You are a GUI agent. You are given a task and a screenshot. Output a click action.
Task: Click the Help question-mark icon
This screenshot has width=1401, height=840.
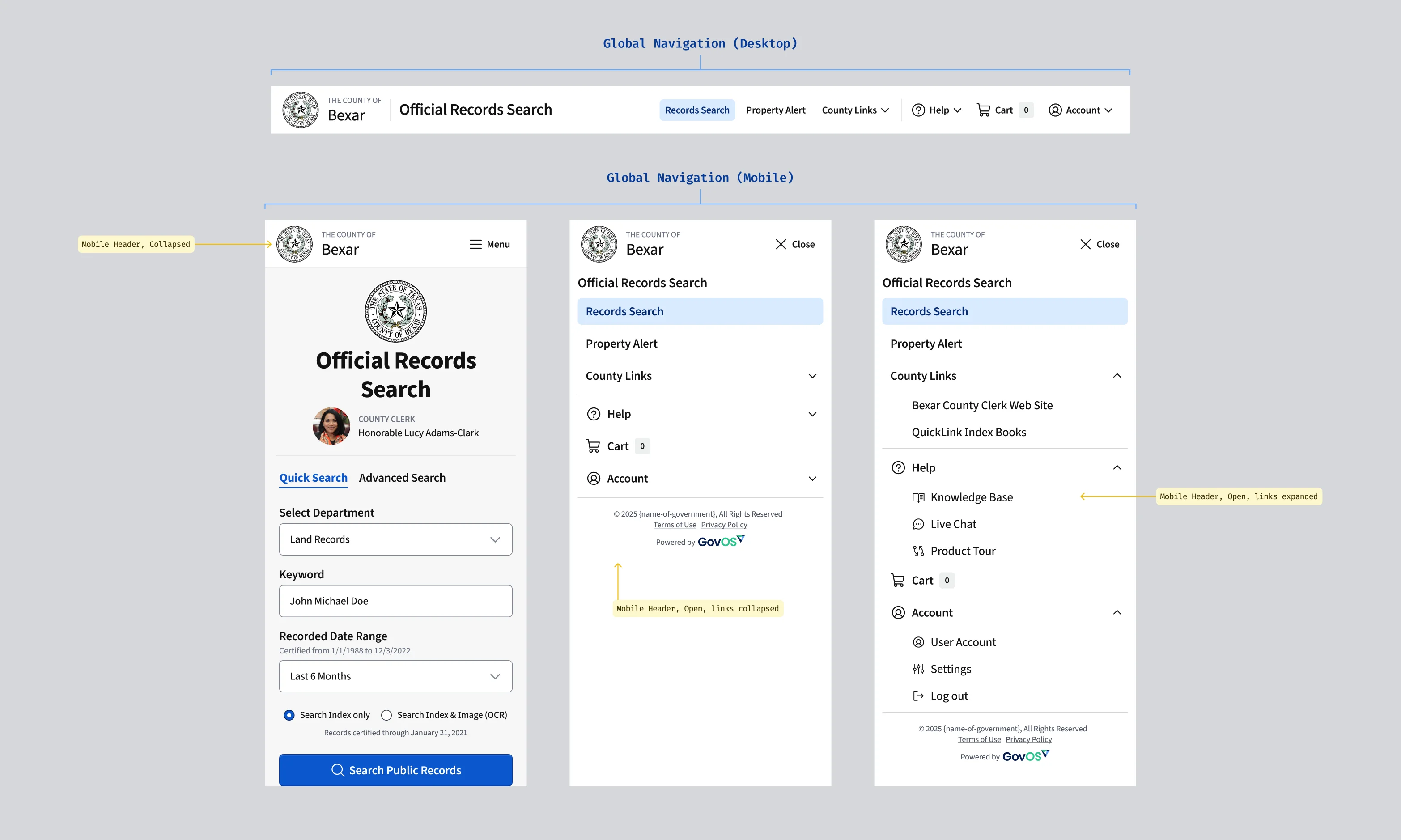(919, 110)
